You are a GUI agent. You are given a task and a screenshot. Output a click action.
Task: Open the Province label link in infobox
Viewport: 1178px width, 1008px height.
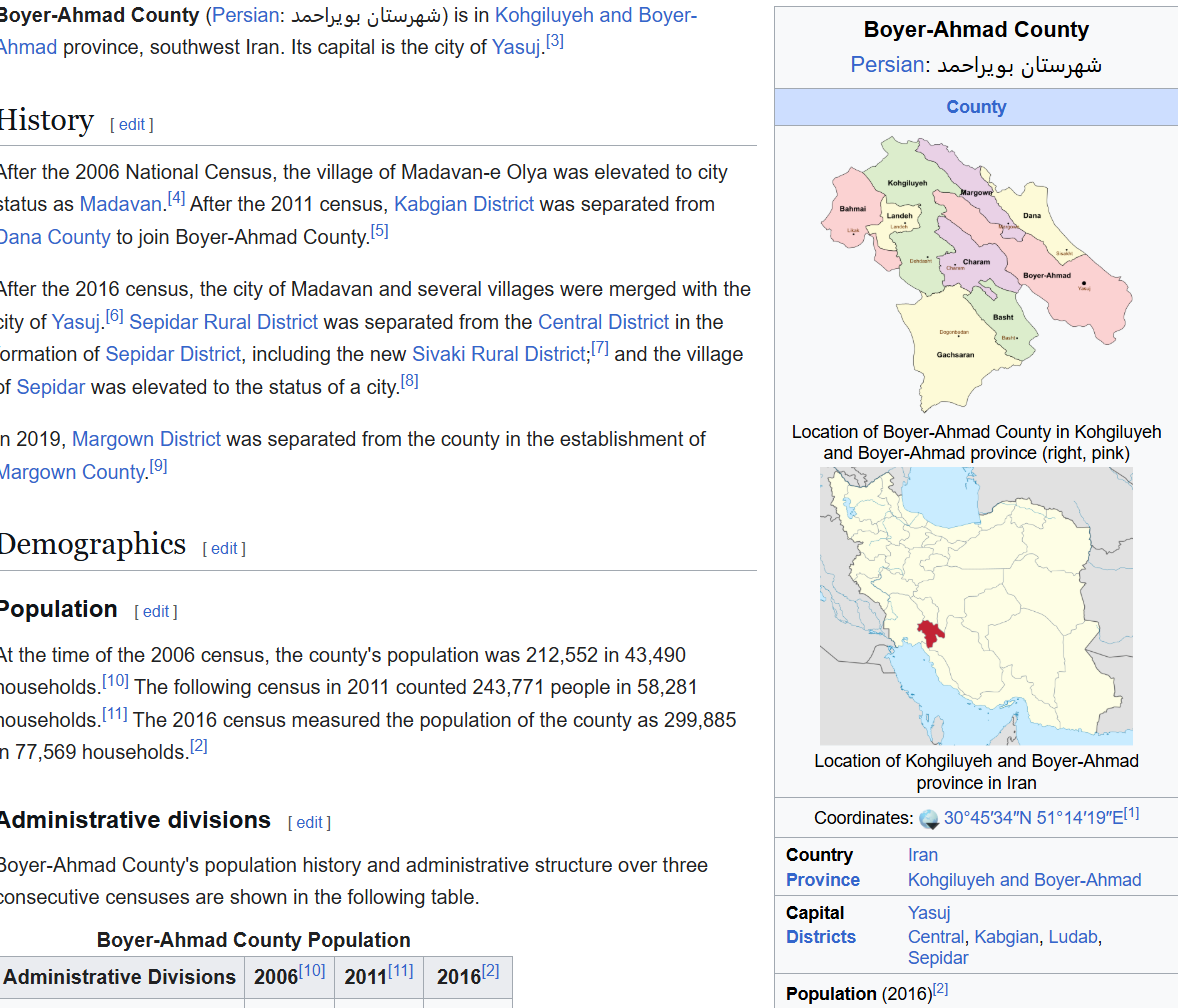(822, 880)
